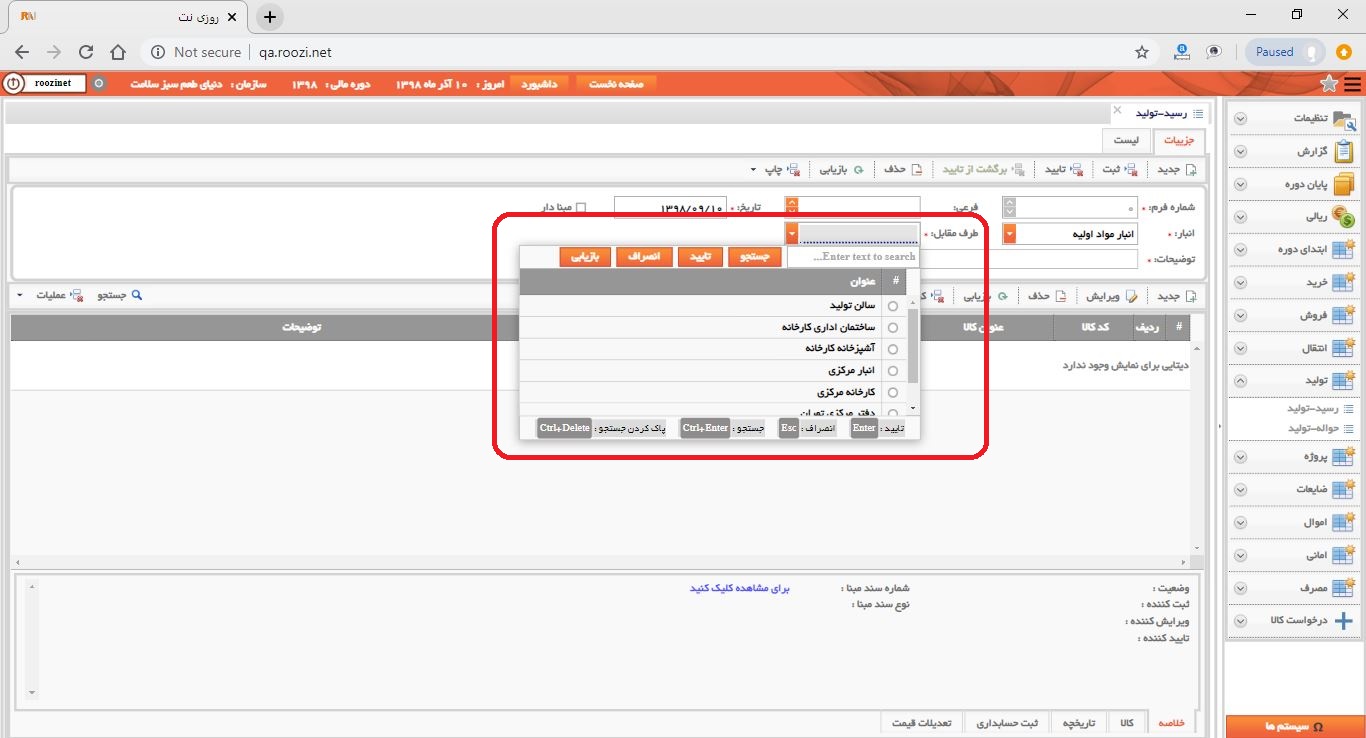Open the ریالی money icon
Image resolution: width=1366 pixels, height=738 pixels.
(1344, 216)
